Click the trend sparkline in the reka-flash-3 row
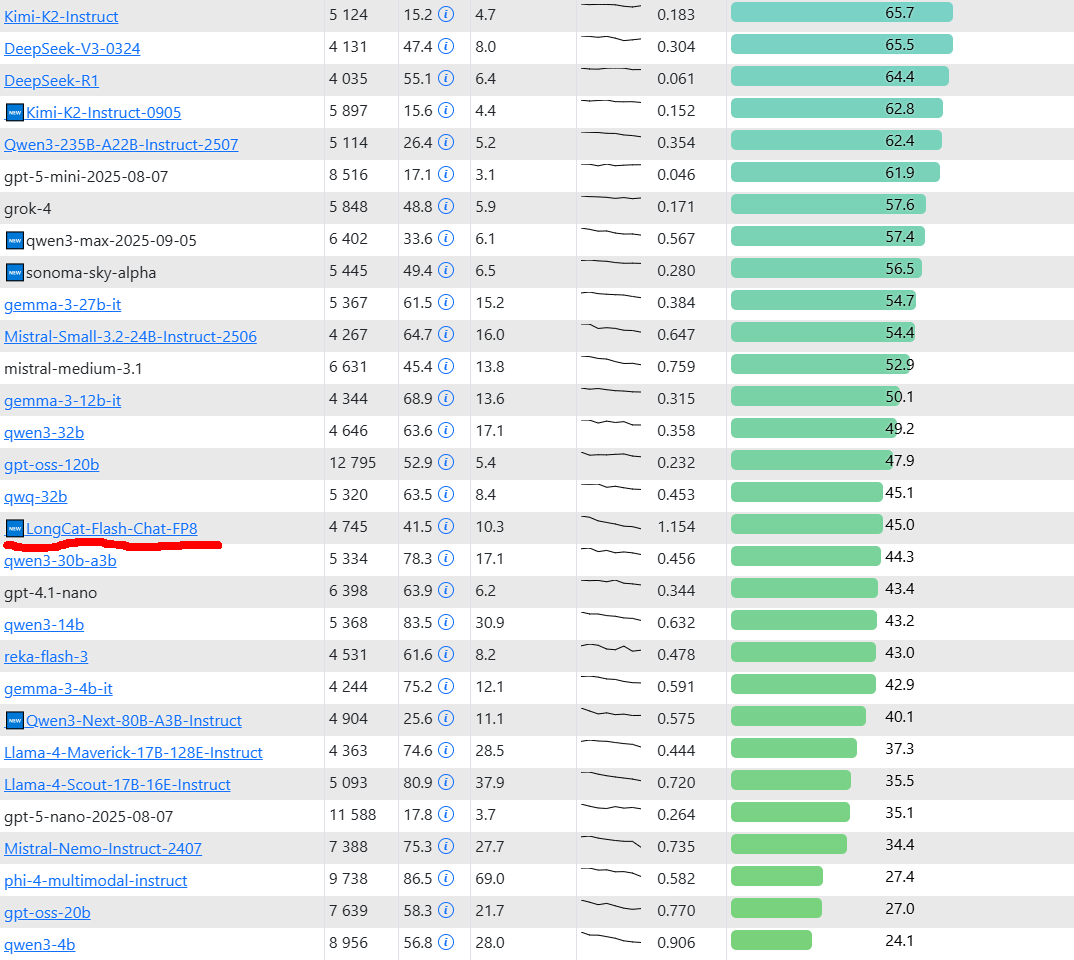Screen dimensions: 1074x960 point(611,648)
